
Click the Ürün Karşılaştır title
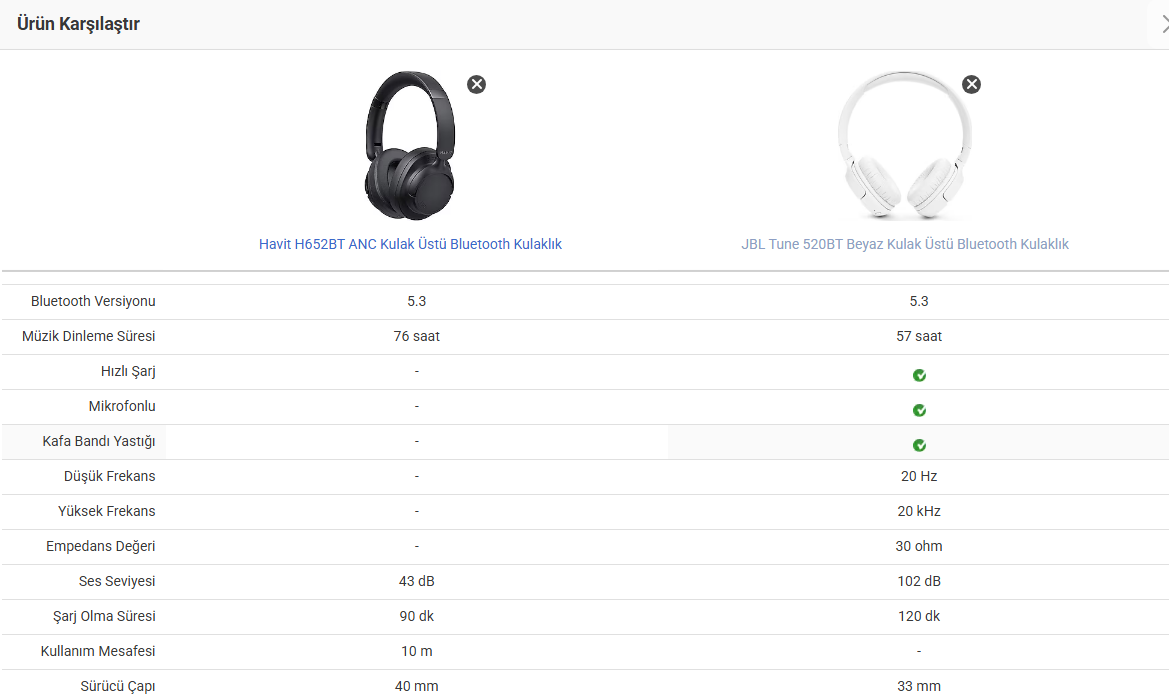(x=78, y=24)
